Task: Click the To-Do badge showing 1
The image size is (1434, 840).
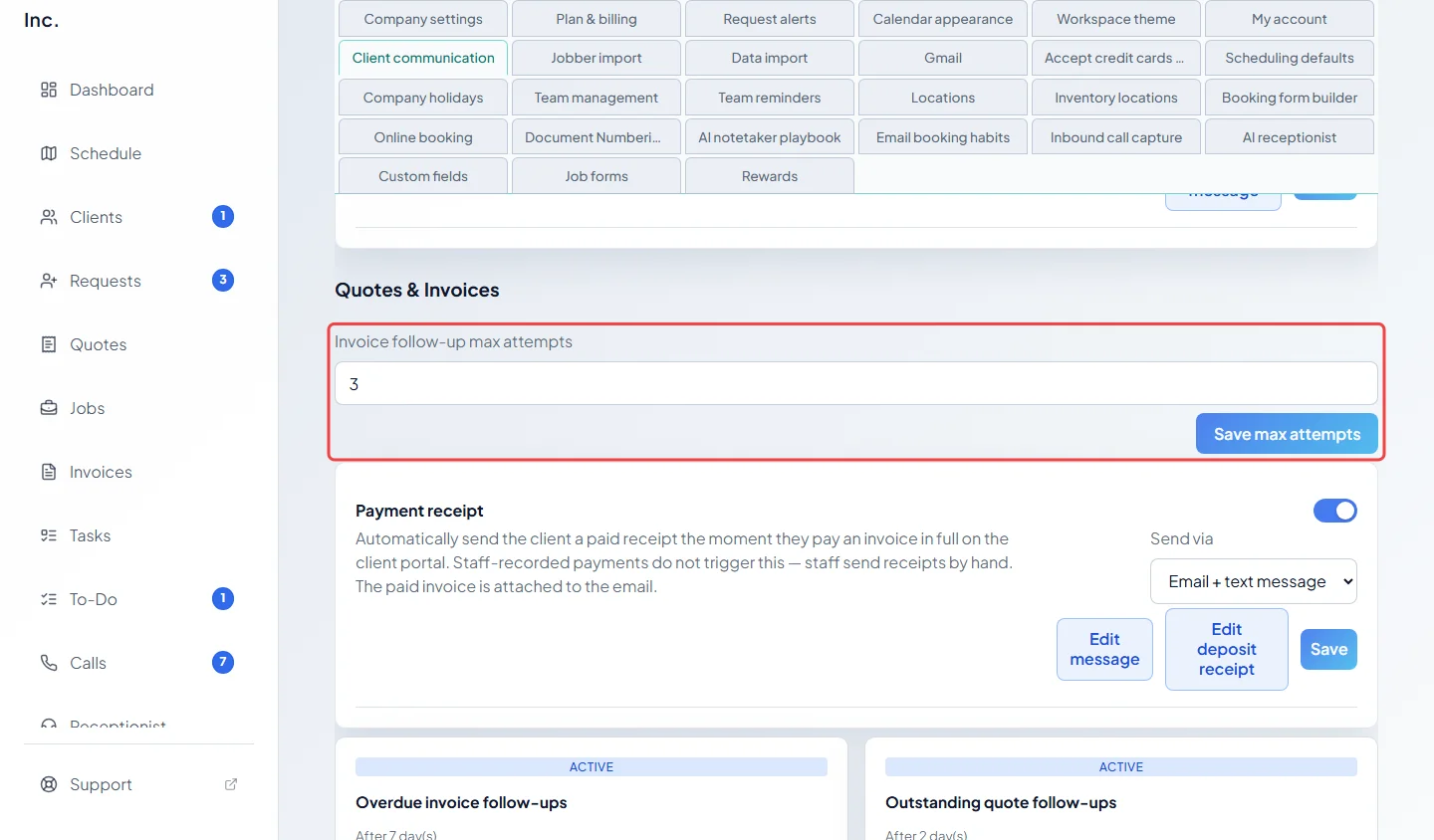Action: click(223, 598)
